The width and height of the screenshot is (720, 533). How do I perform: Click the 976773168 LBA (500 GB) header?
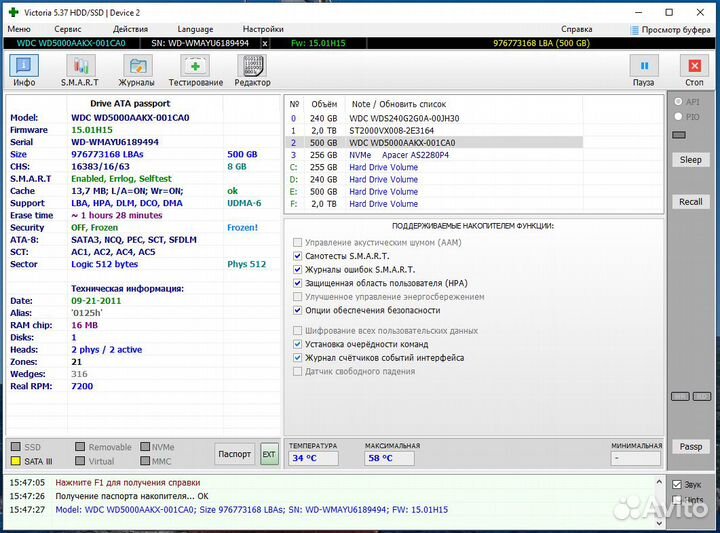pyautogui.click(x=541, y=44)
